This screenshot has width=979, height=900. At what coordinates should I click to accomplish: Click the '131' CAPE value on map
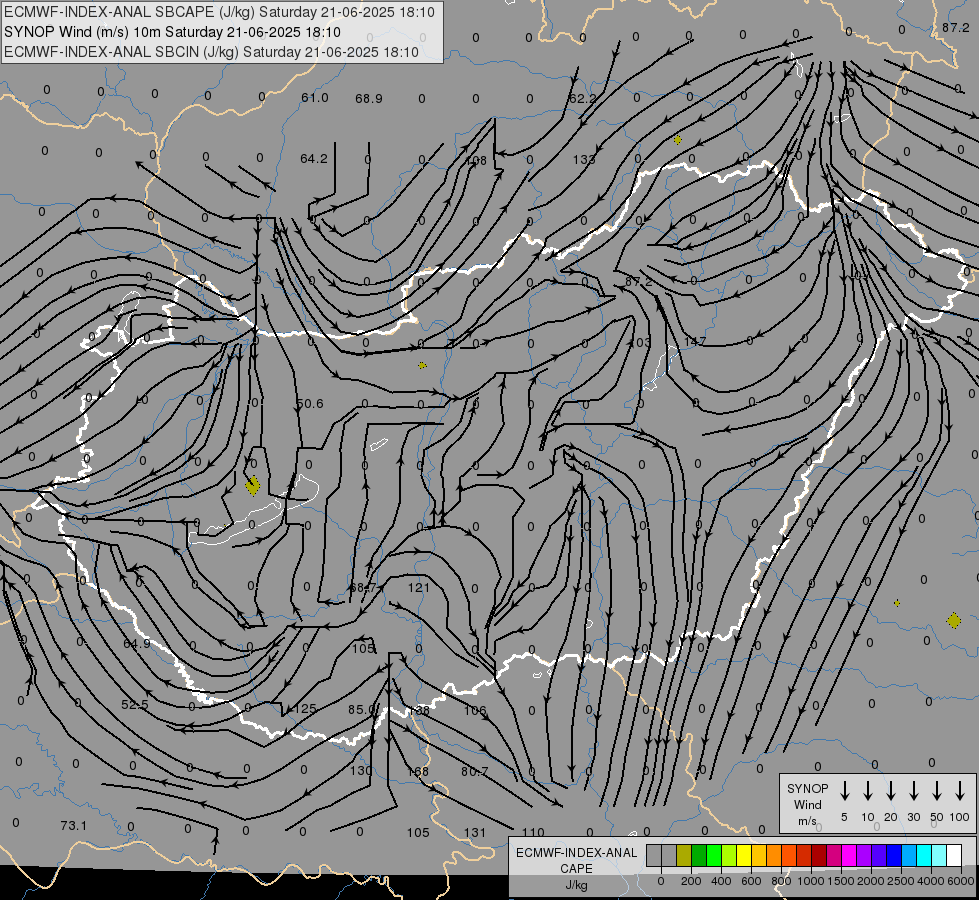tap(475, 832)
